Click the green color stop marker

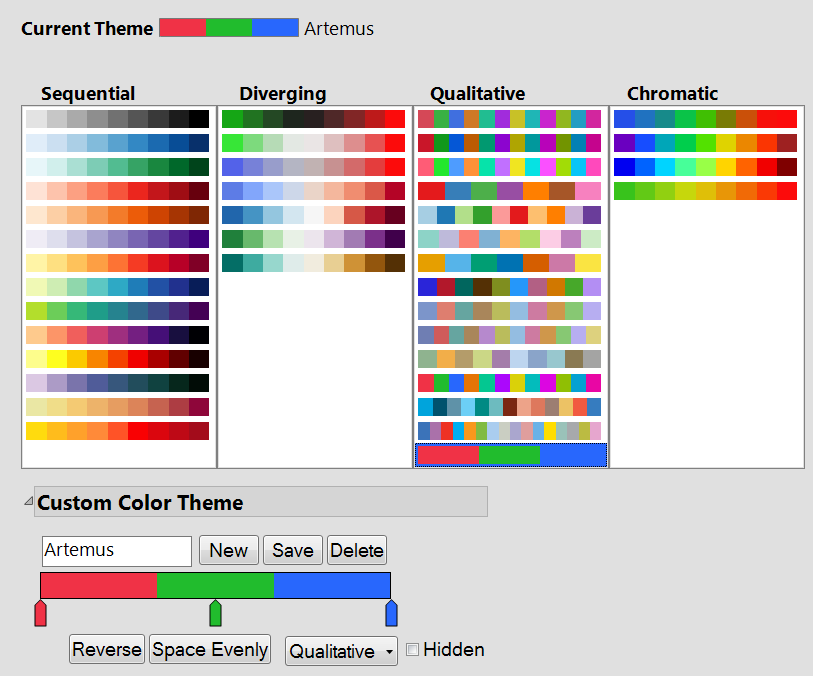[x=215, y=614]
